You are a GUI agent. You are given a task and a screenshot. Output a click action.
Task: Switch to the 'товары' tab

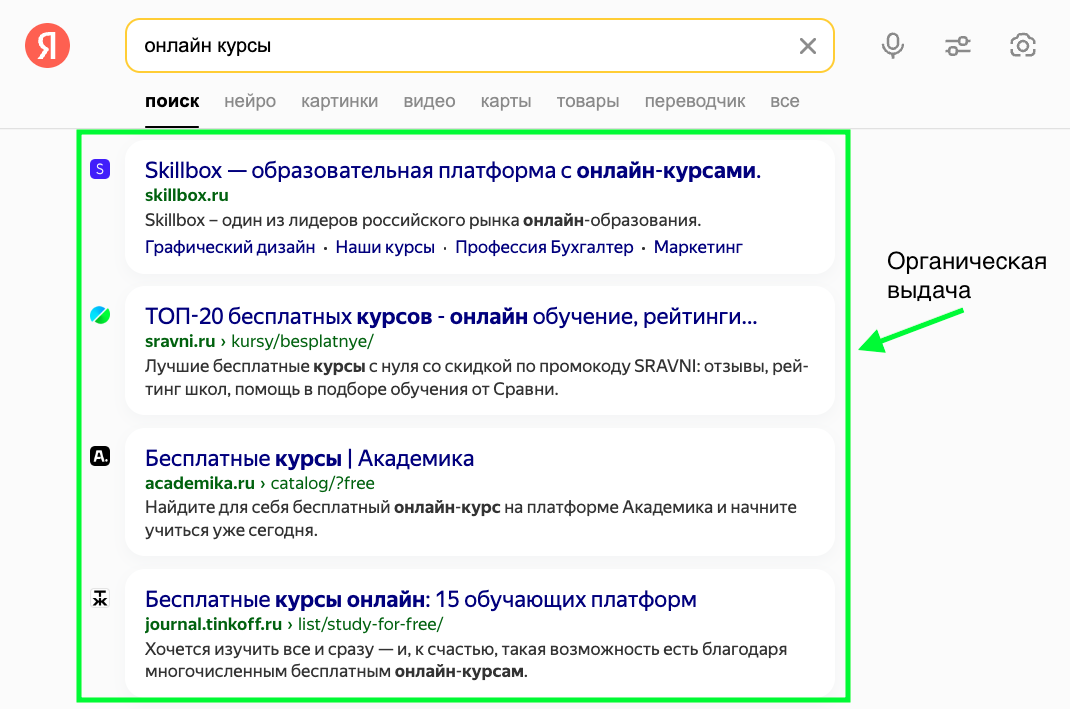pos(588,102)
